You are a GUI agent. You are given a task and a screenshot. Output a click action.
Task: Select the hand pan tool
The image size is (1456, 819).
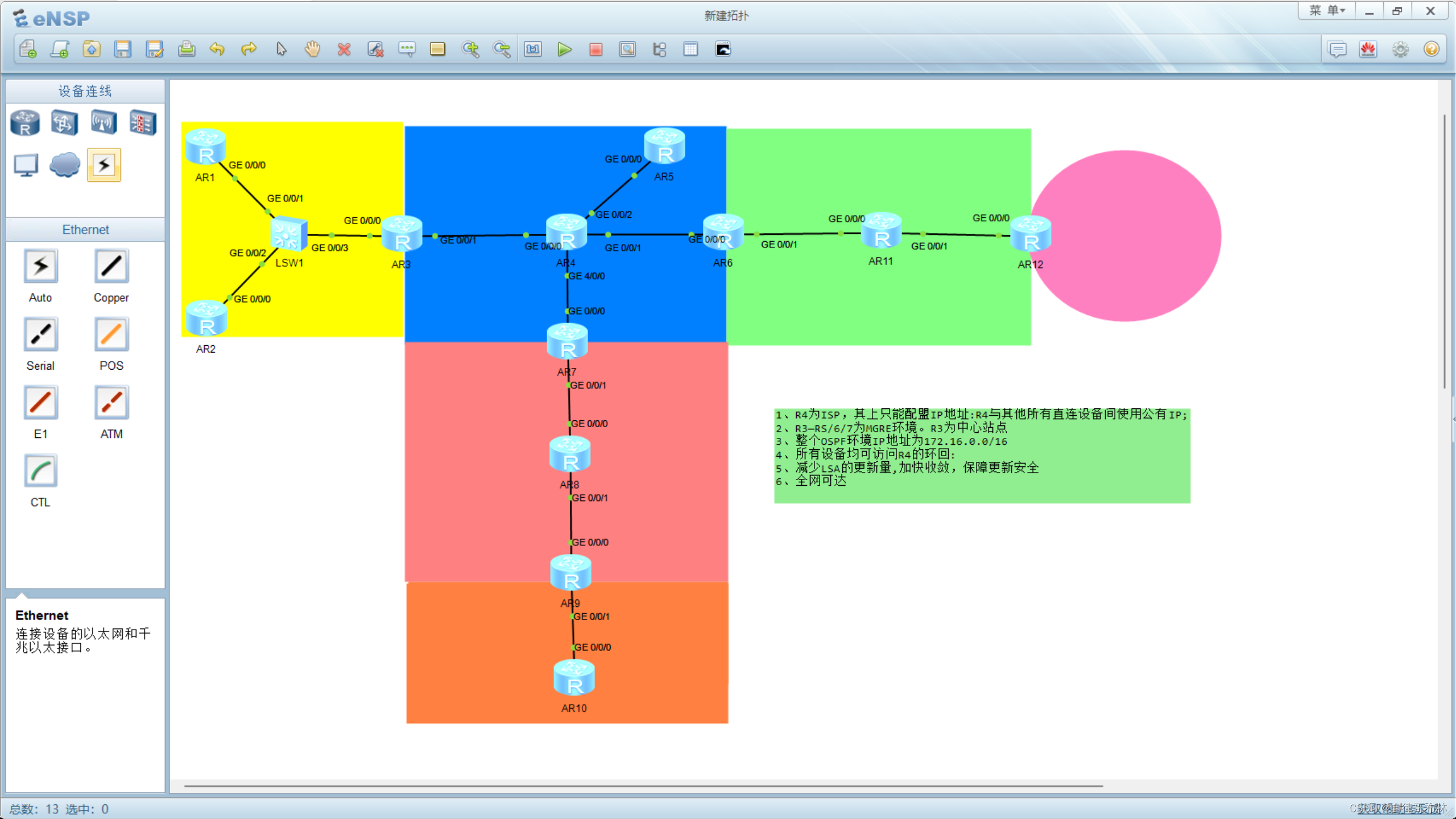click(x=312, y=49)
